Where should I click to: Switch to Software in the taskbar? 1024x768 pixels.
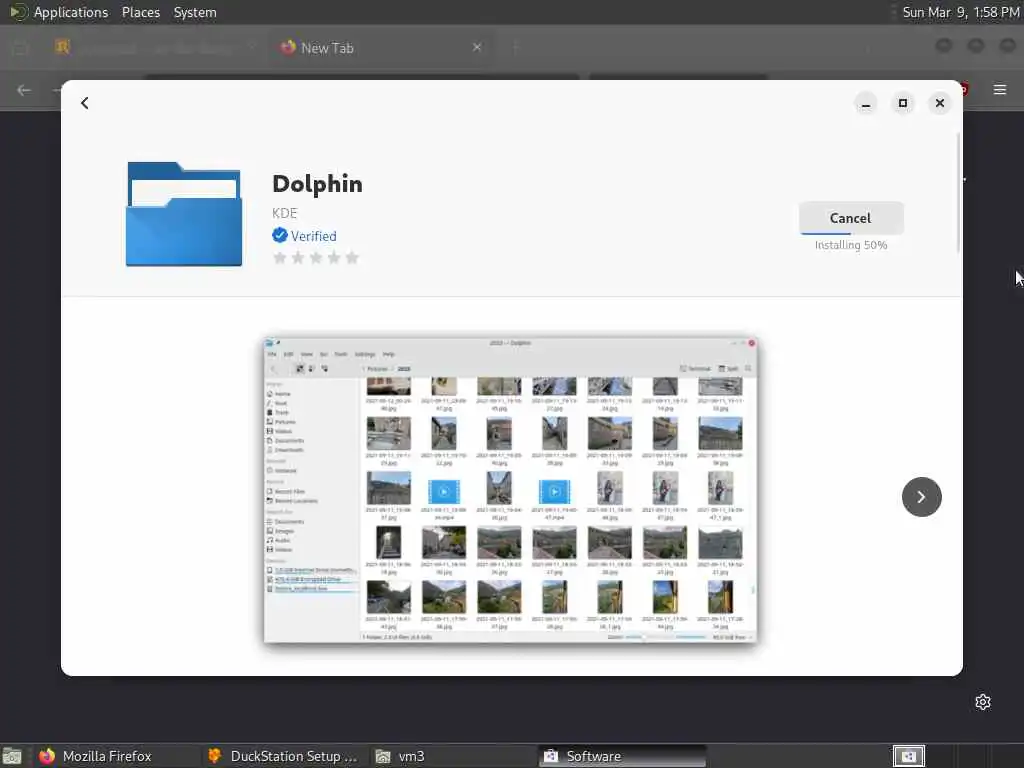[622, 756]
